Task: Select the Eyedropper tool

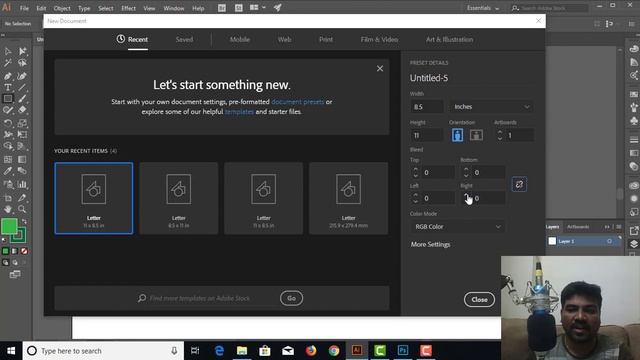Action: (8, 171)
